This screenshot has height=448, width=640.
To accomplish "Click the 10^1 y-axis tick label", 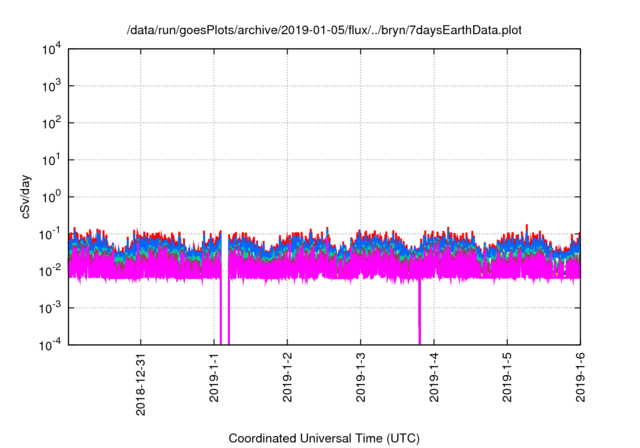I will click(x=51, y=160).
